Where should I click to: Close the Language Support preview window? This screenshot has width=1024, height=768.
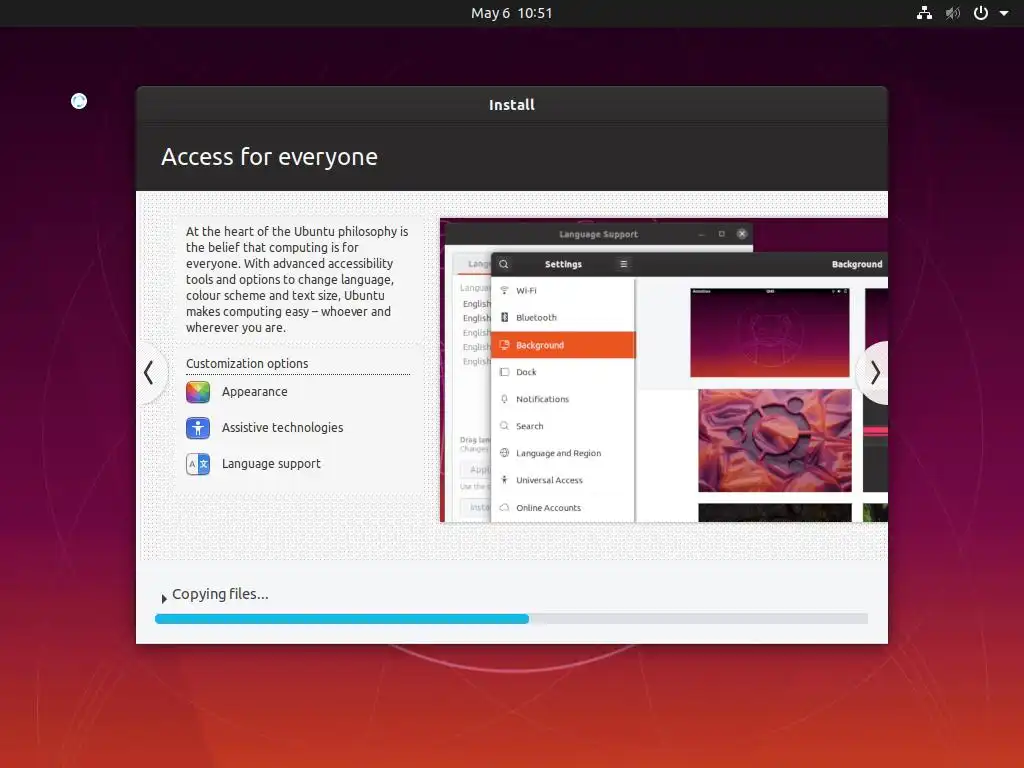click(742, 234)
